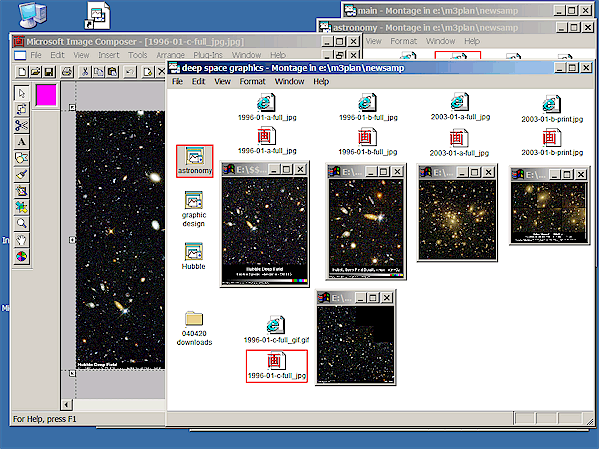This screenshot has width=600, height=450.
Task: Pick the Paint brush tool in the toolbox
Action: (x=21, y=174)
